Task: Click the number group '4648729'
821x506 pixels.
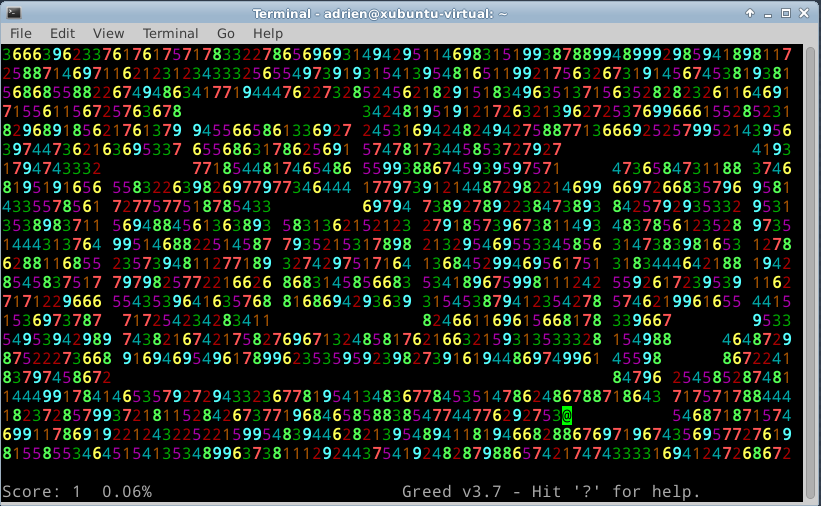Action: [757, 339]
